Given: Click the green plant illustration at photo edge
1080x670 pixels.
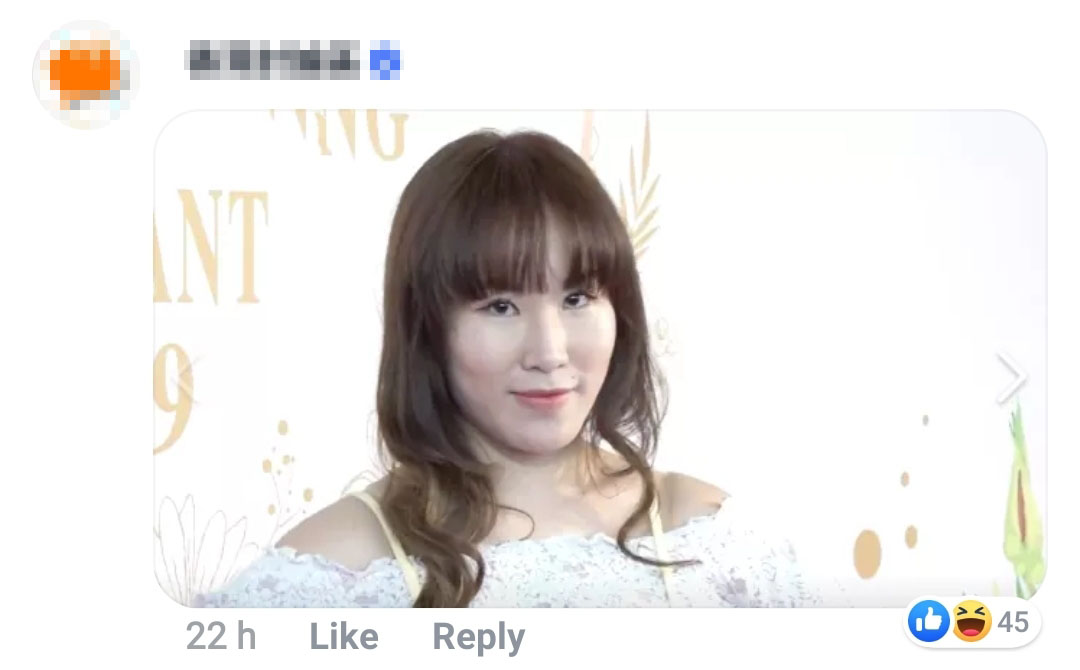Looking at the screenshot, I should click(1023, 503).
